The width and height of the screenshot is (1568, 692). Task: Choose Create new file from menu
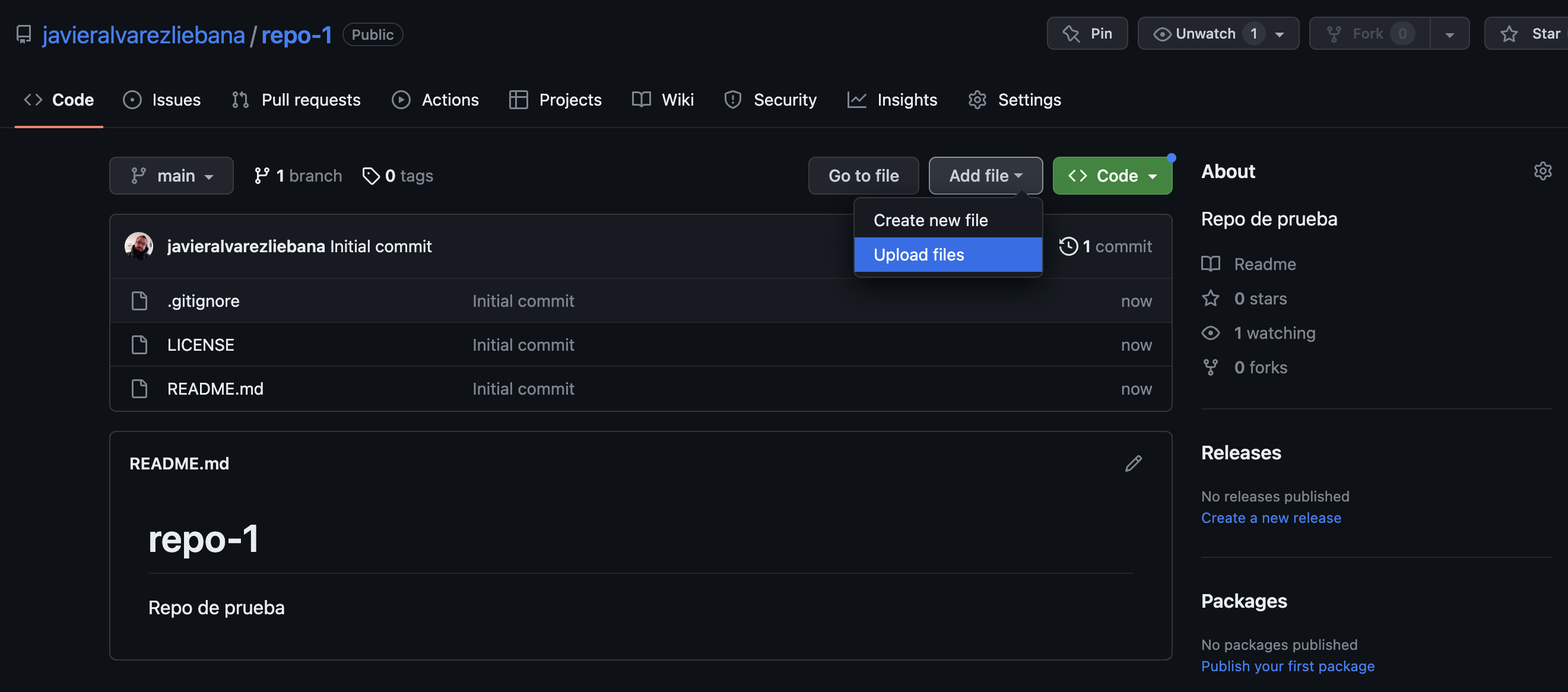click(x=930, y=220)
